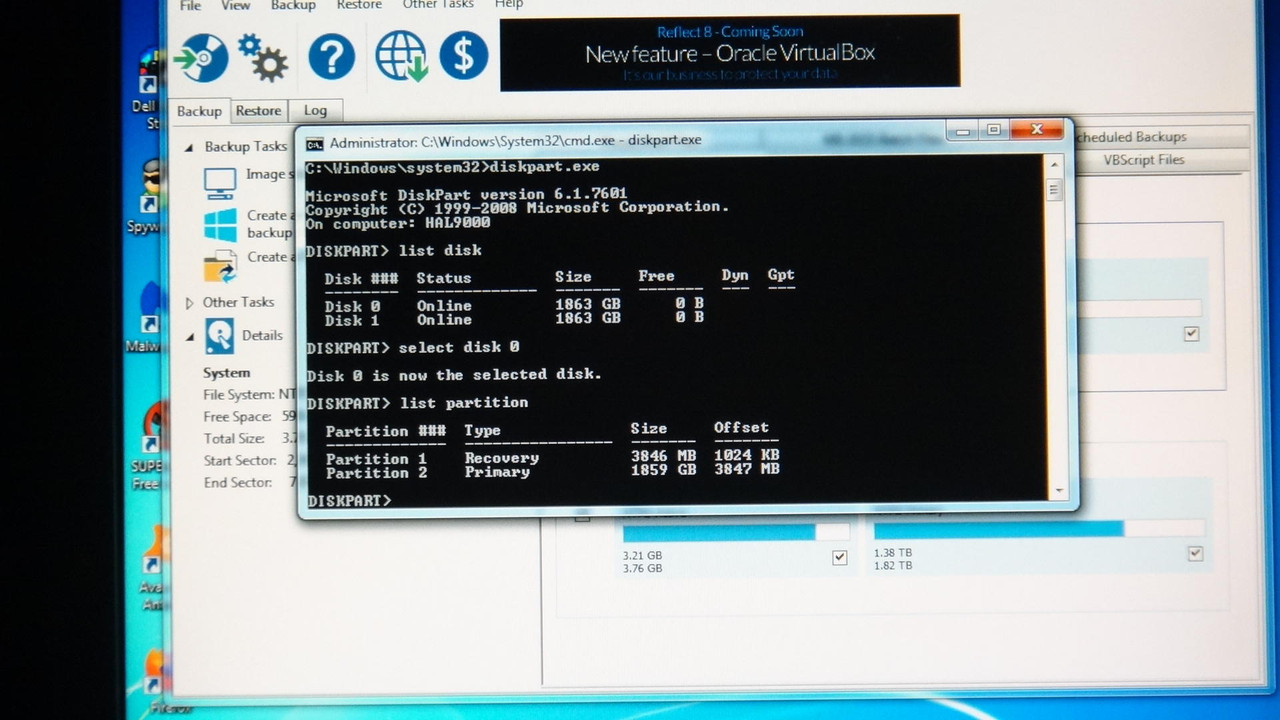This screenshot has width=1280, height=720.
Task: Click the folder backup task icon
Action: [x=220, y=266]
